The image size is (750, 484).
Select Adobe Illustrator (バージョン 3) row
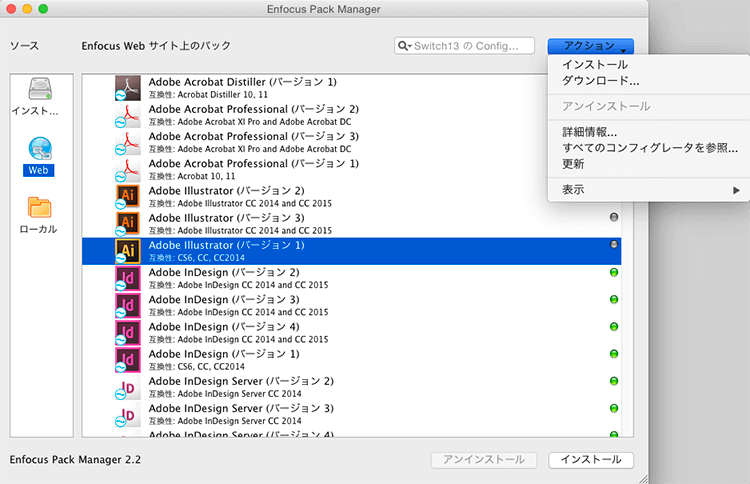tap(352, 224)
